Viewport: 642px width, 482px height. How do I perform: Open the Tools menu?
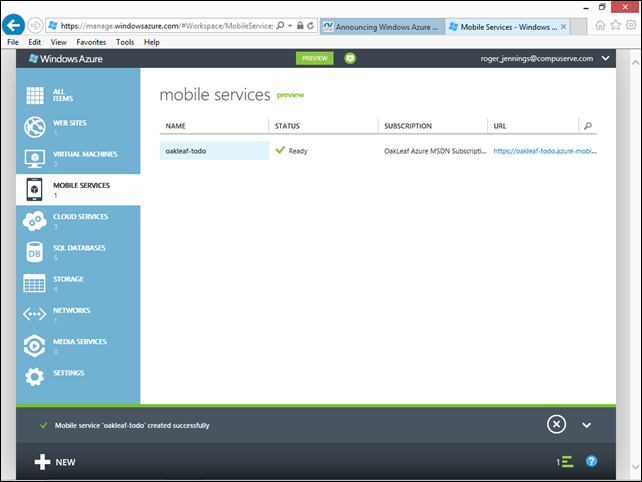[x=125, y=42]
